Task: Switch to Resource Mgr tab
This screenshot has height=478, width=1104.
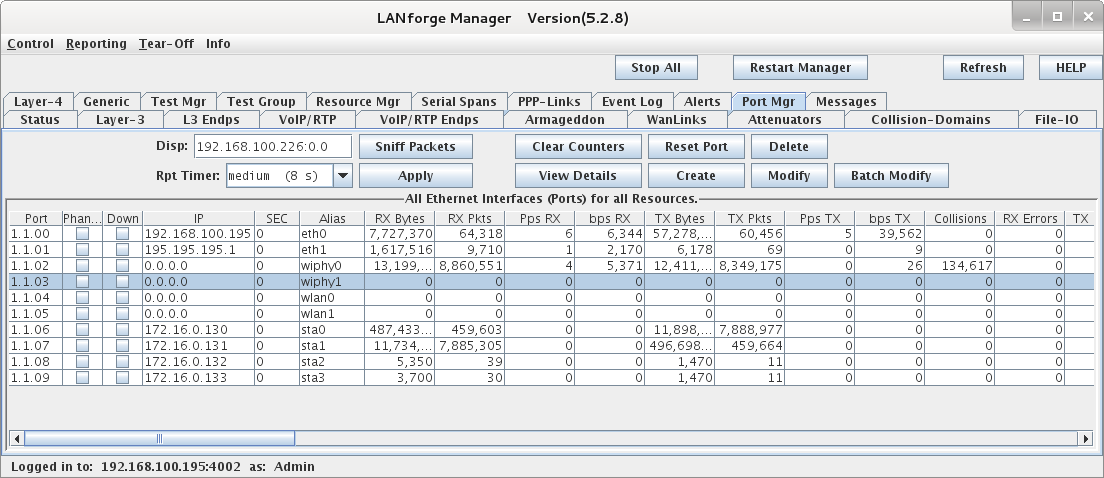Action: pos(358,101)
